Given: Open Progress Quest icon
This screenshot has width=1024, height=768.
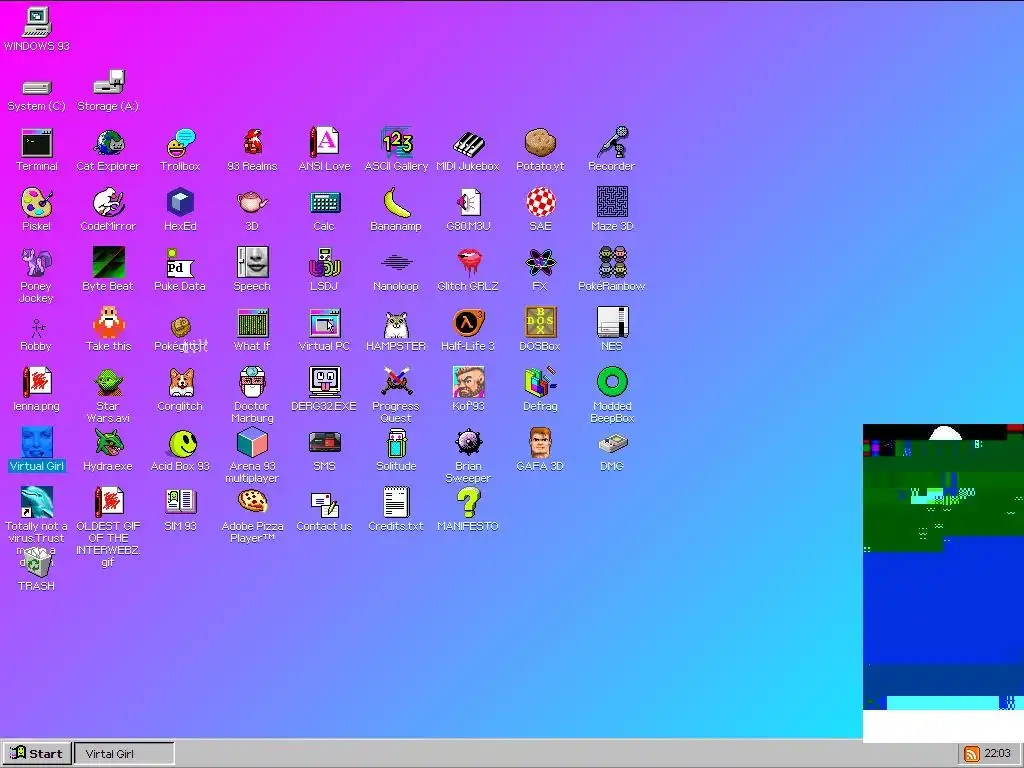Looking at the screenshot, I should pyautogui.click(x=396, y=383).
